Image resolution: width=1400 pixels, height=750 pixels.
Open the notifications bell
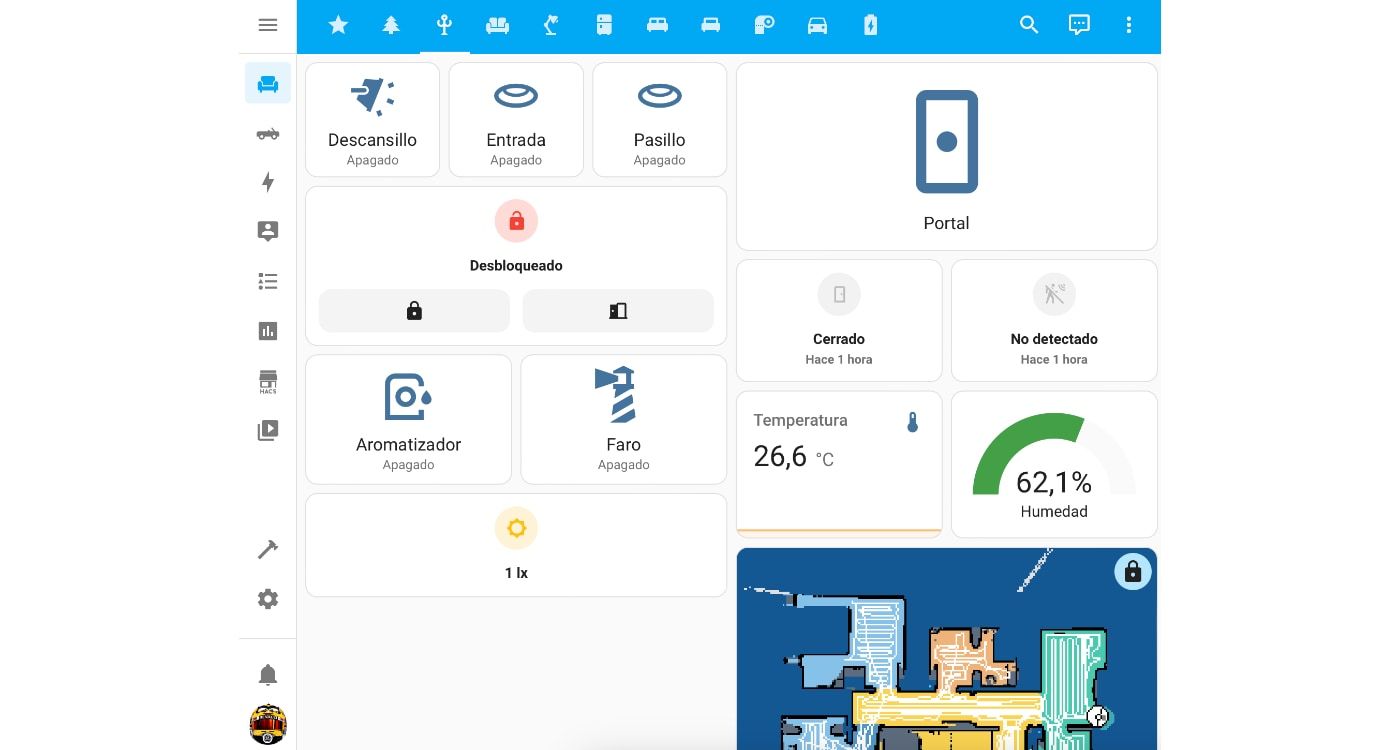click(267, 675)
